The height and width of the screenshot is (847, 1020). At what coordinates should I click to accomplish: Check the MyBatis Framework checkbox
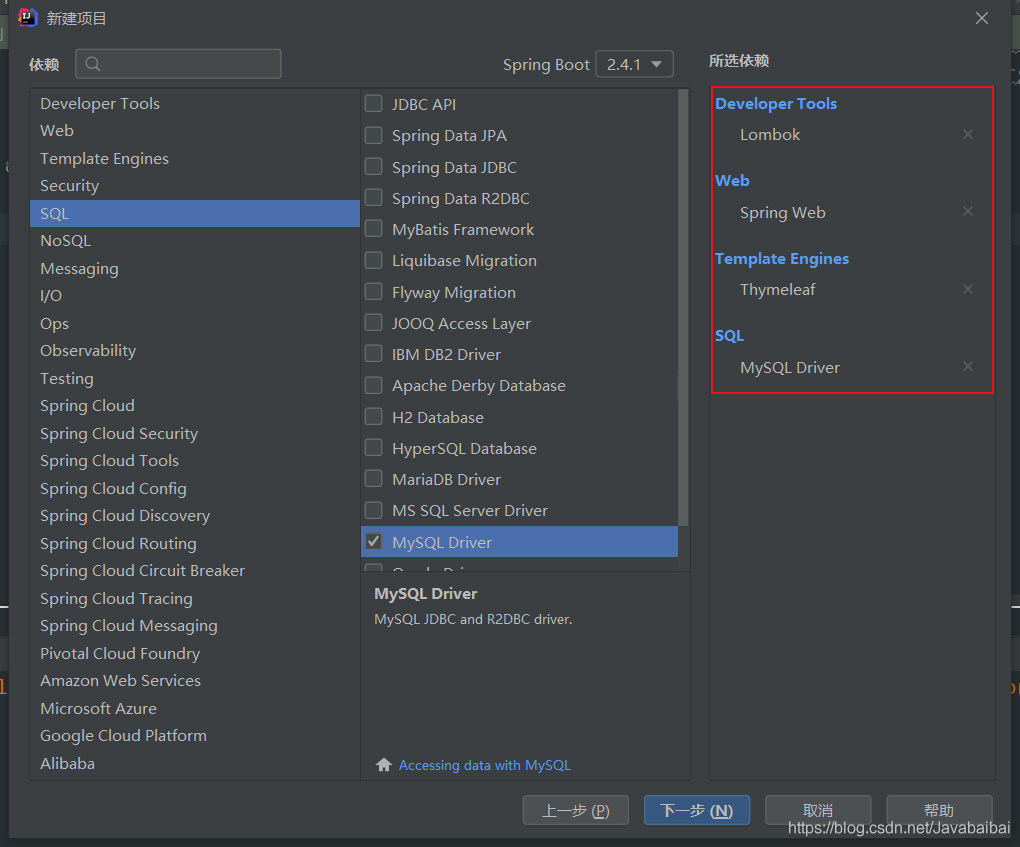click(373, 229)
